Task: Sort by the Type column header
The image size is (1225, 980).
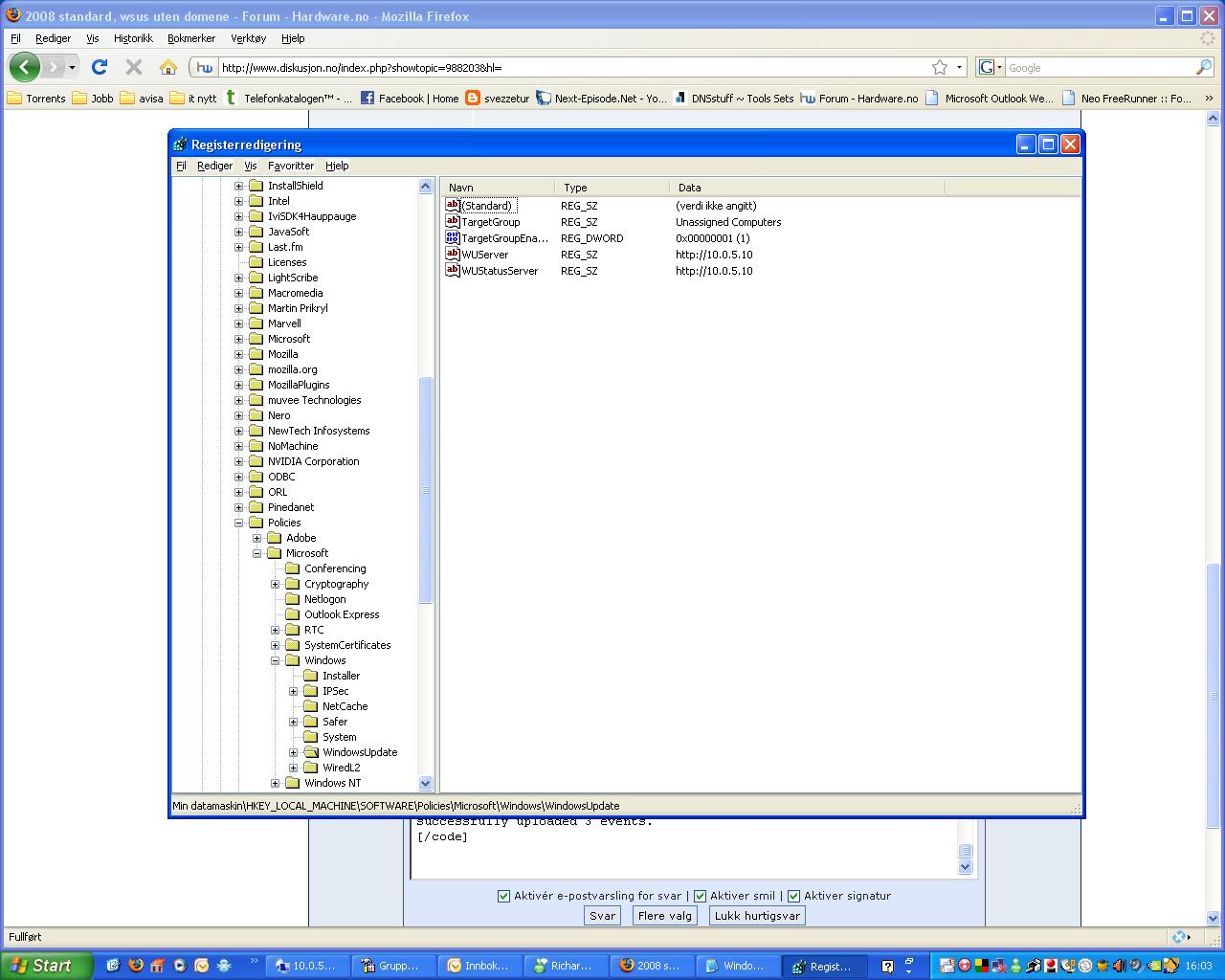Action: point(612,188)
